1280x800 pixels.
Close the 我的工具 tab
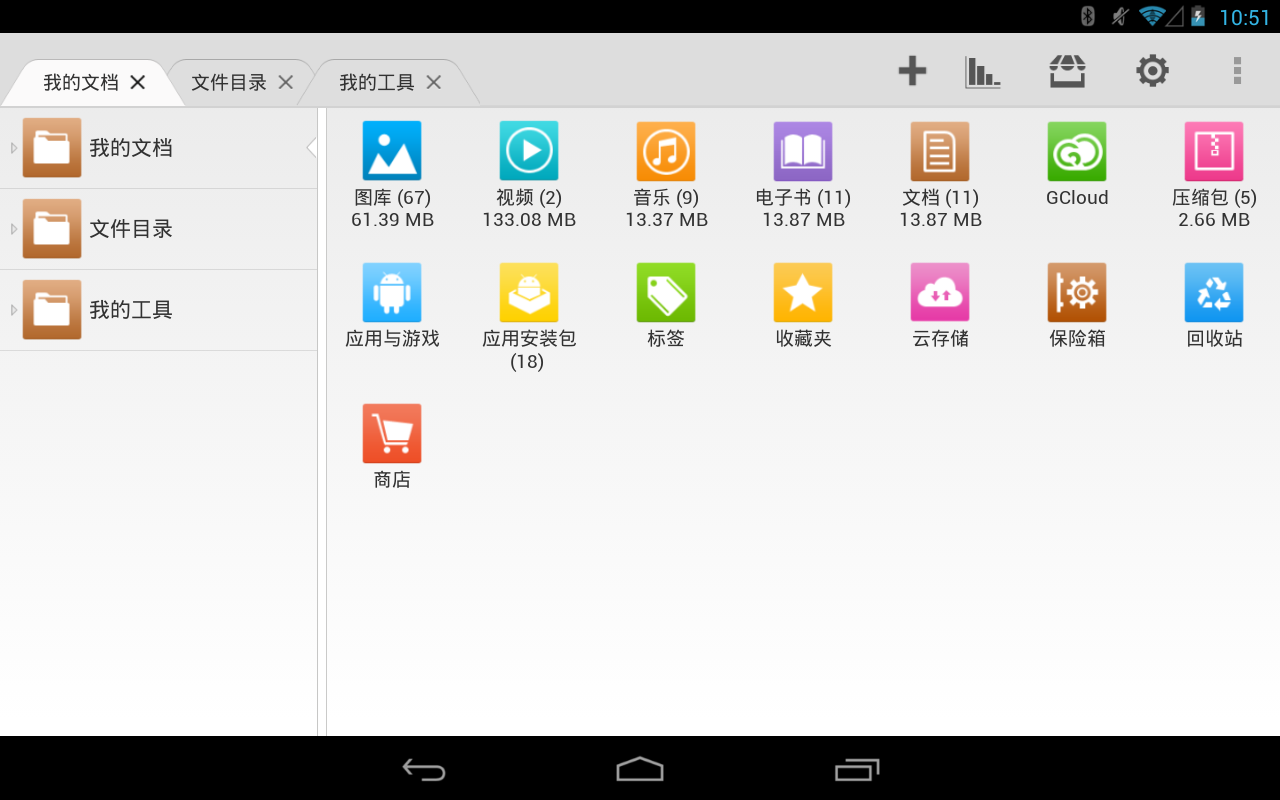click(434, 82)
